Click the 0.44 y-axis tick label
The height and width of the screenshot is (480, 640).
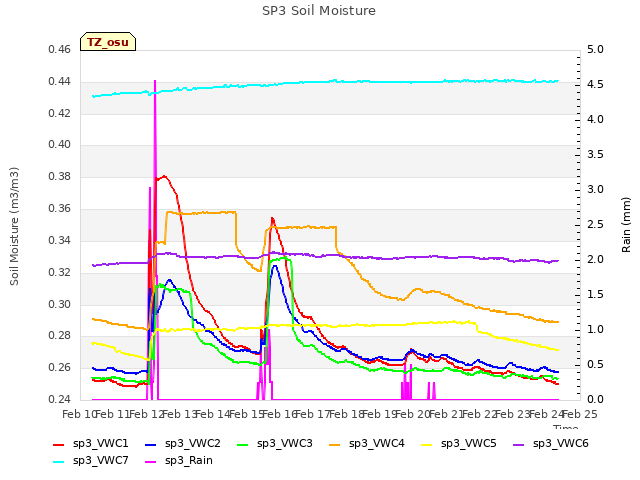click(x=60, y=82)
